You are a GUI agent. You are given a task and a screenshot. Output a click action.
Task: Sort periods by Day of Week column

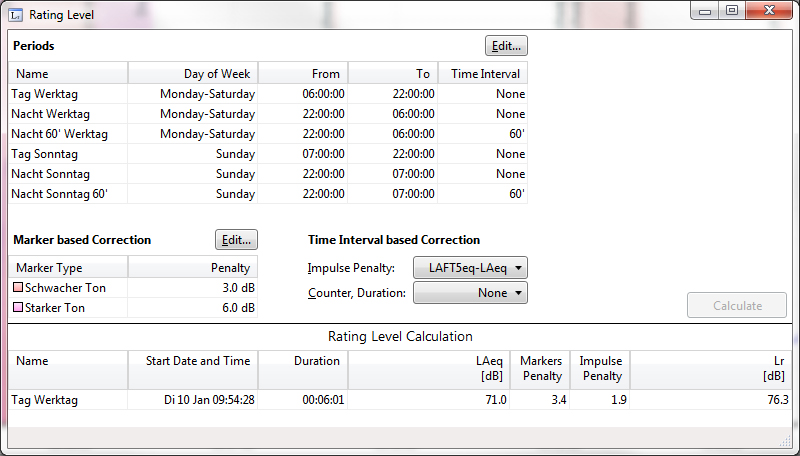pos(193,73)
